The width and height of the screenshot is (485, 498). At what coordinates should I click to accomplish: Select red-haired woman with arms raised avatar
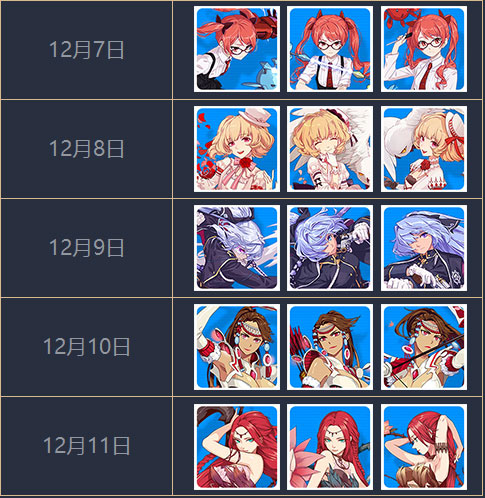tap(237, 447)
